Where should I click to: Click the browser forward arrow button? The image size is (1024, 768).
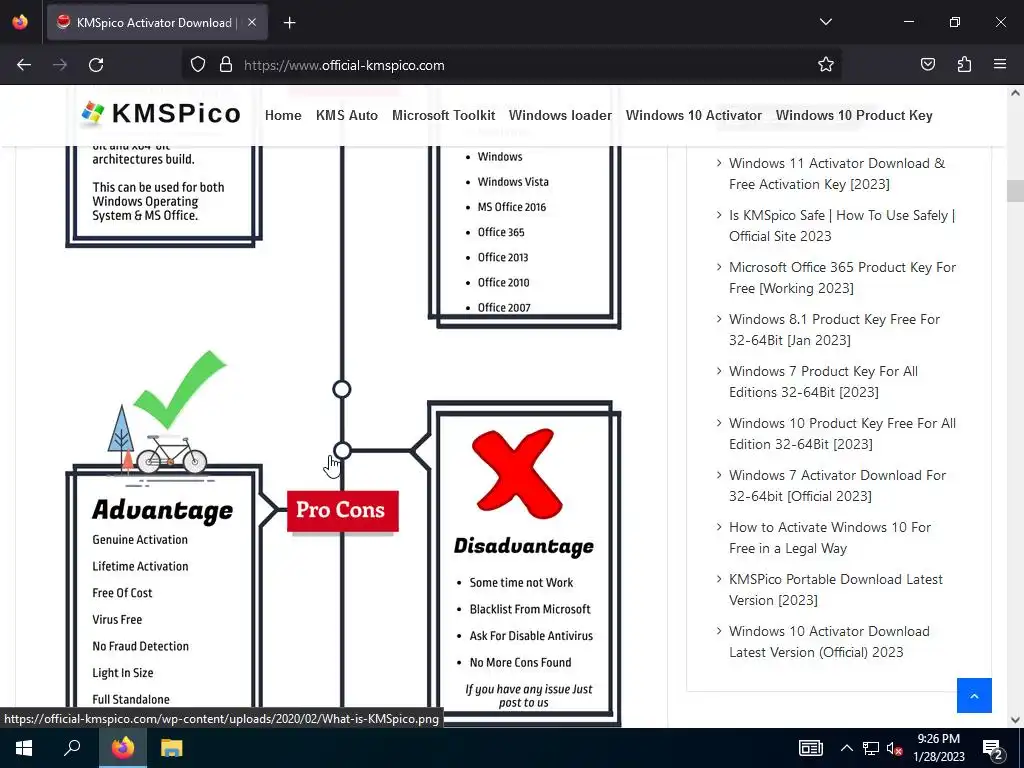coord(60,65)
